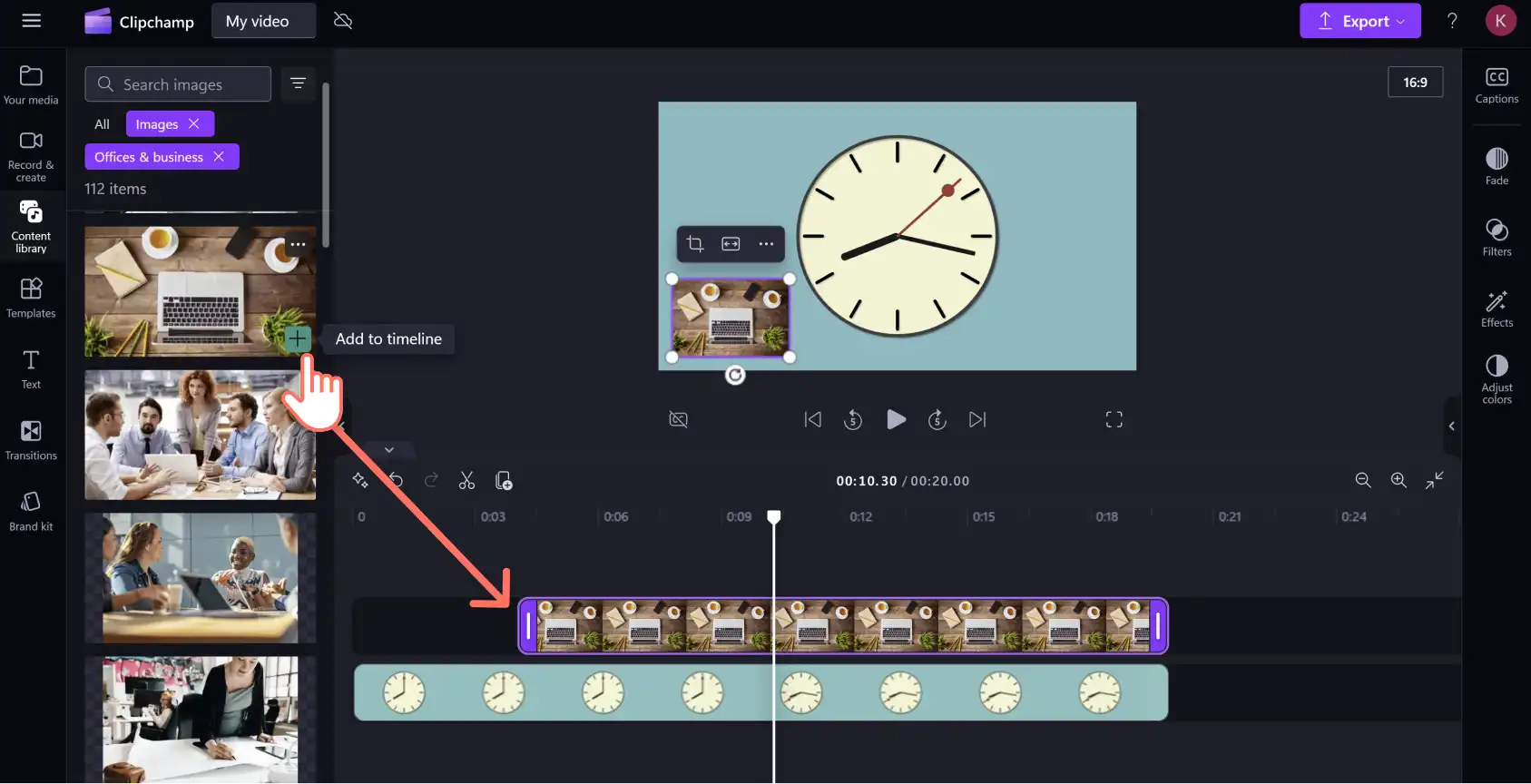This screenshot has width=1531, height=784.
Task: Open the Transitions sidebar tab
Action: pos(31,440)
